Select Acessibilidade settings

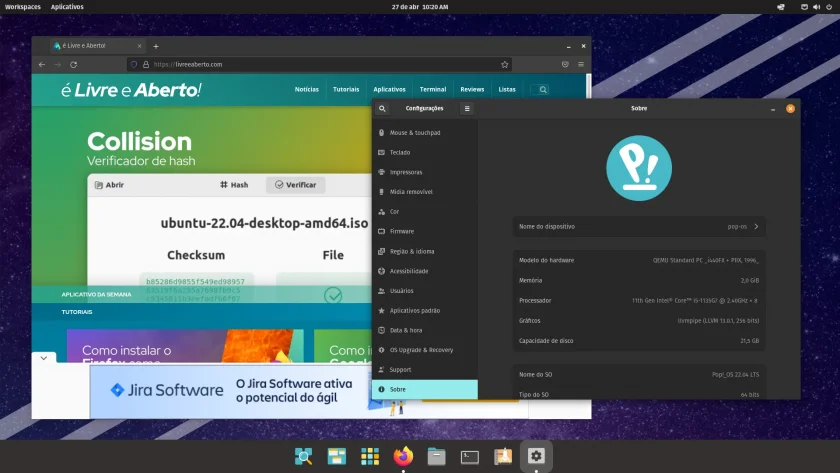pos(425,271)
